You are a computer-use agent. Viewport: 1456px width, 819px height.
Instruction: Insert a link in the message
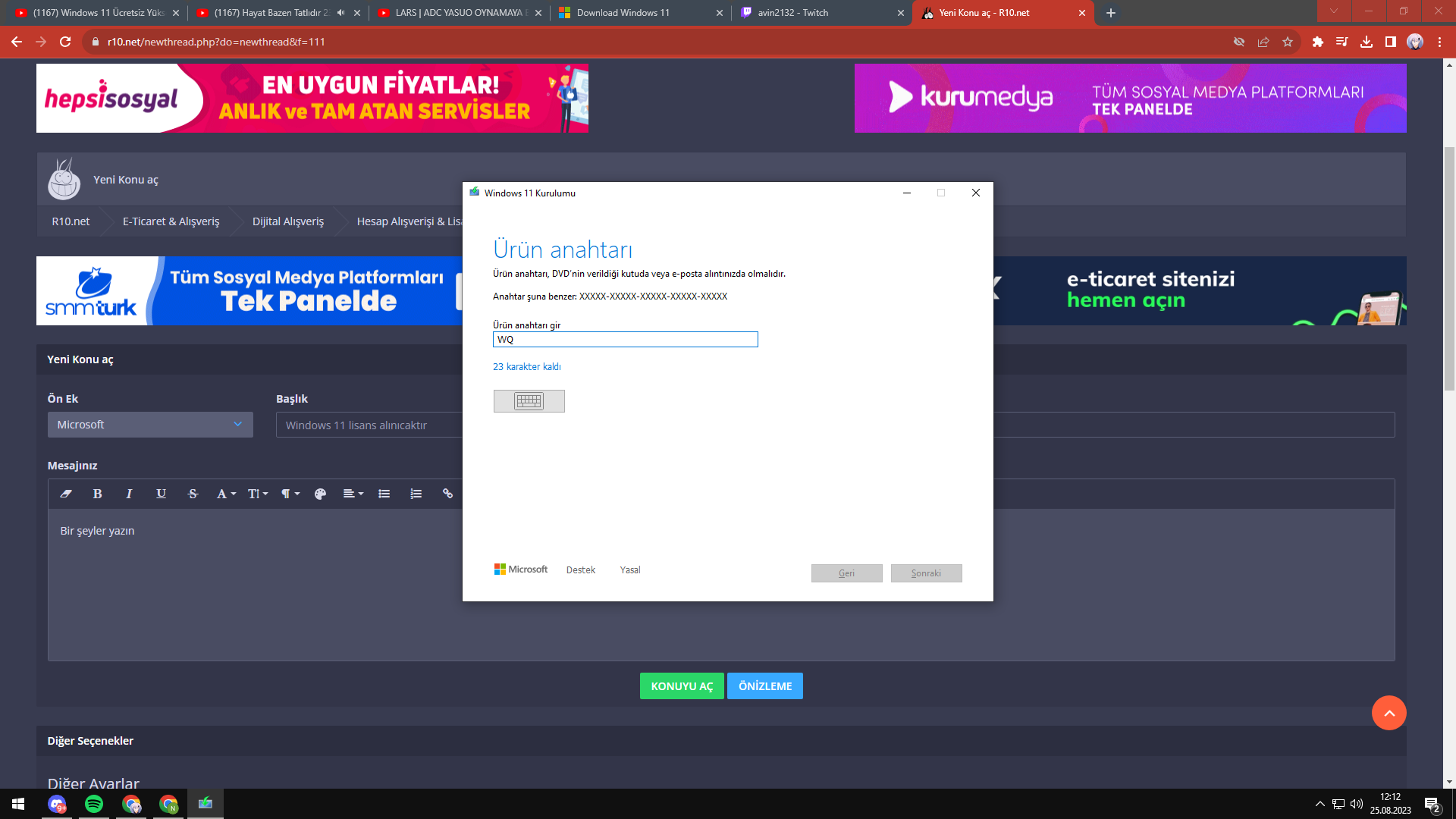tap(447, 494)
